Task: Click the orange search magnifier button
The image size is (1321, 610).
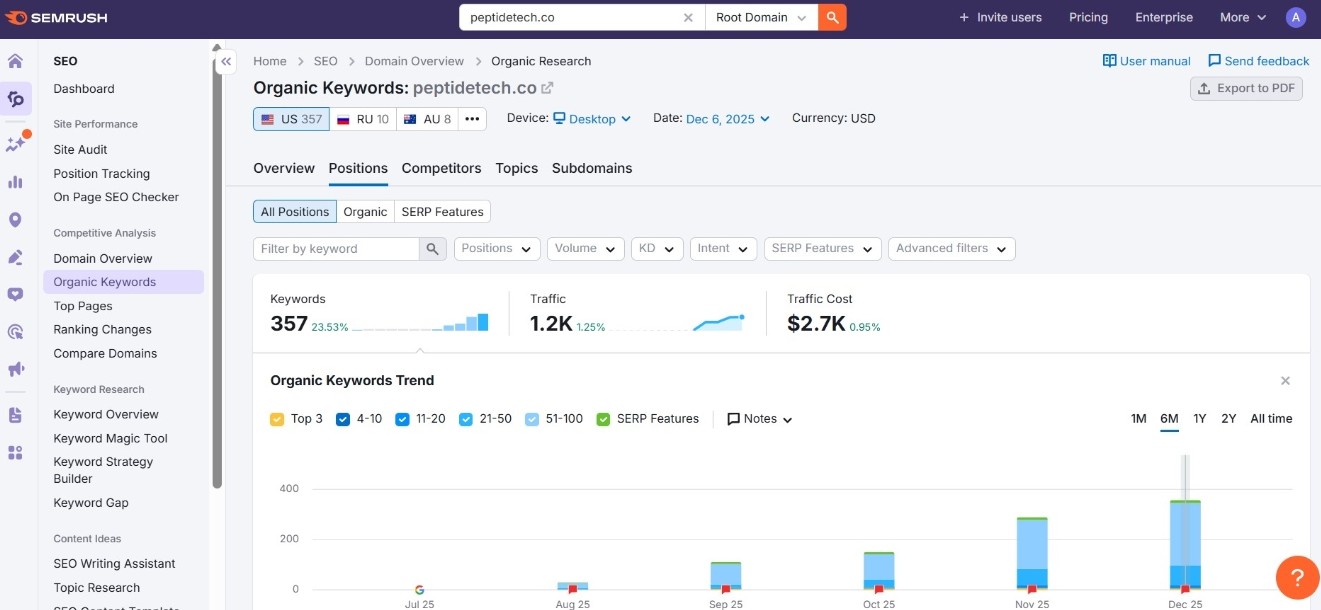Action: coord(832,17)
